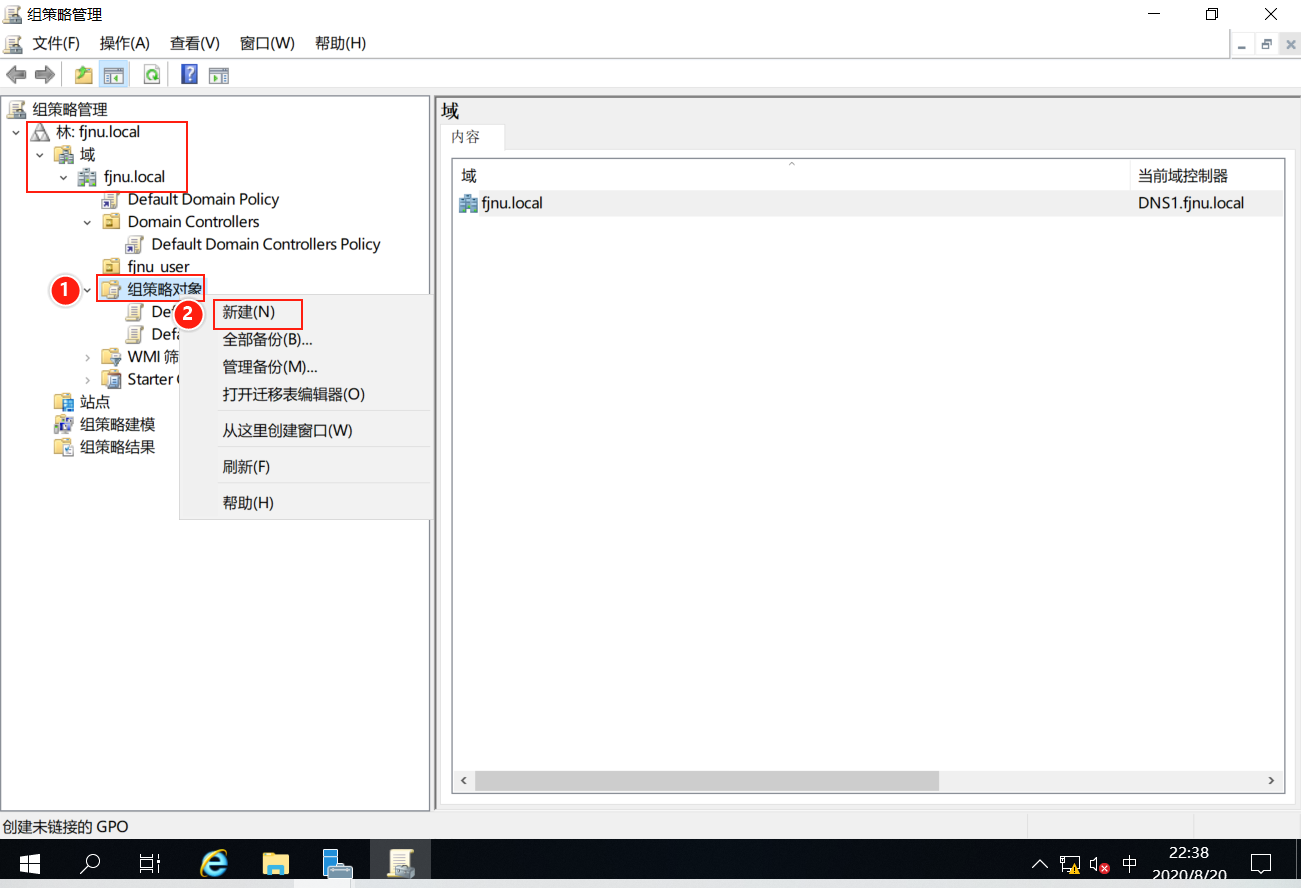This screenshot has width=1301, height=888.
Task: Click the Forward arrow in toolbar
Action: (x=44, y=75)
